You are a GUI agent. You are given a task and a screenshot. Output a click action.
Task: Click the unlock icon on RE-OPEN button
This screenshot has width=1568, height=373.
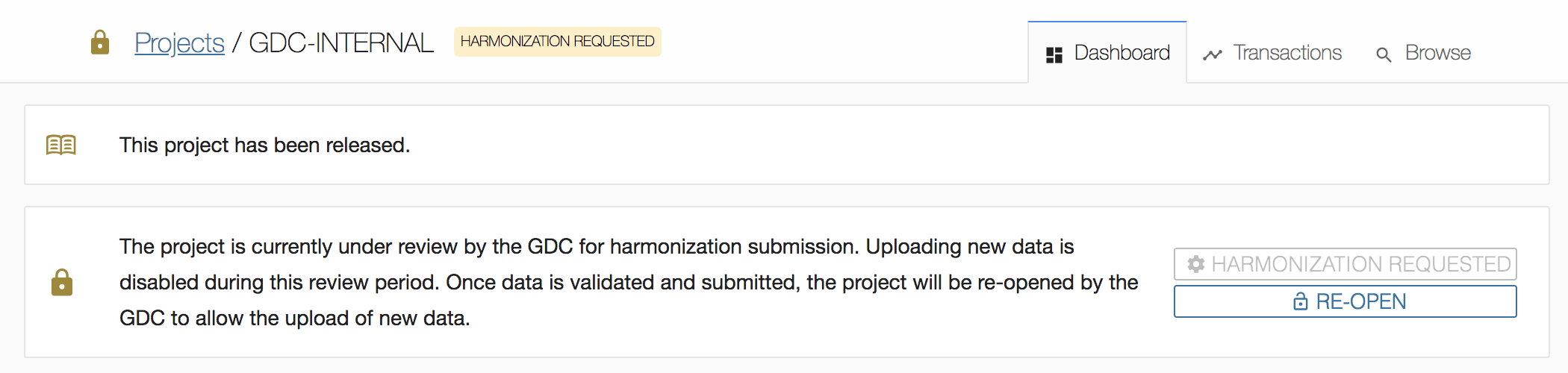pos(1301,301)
